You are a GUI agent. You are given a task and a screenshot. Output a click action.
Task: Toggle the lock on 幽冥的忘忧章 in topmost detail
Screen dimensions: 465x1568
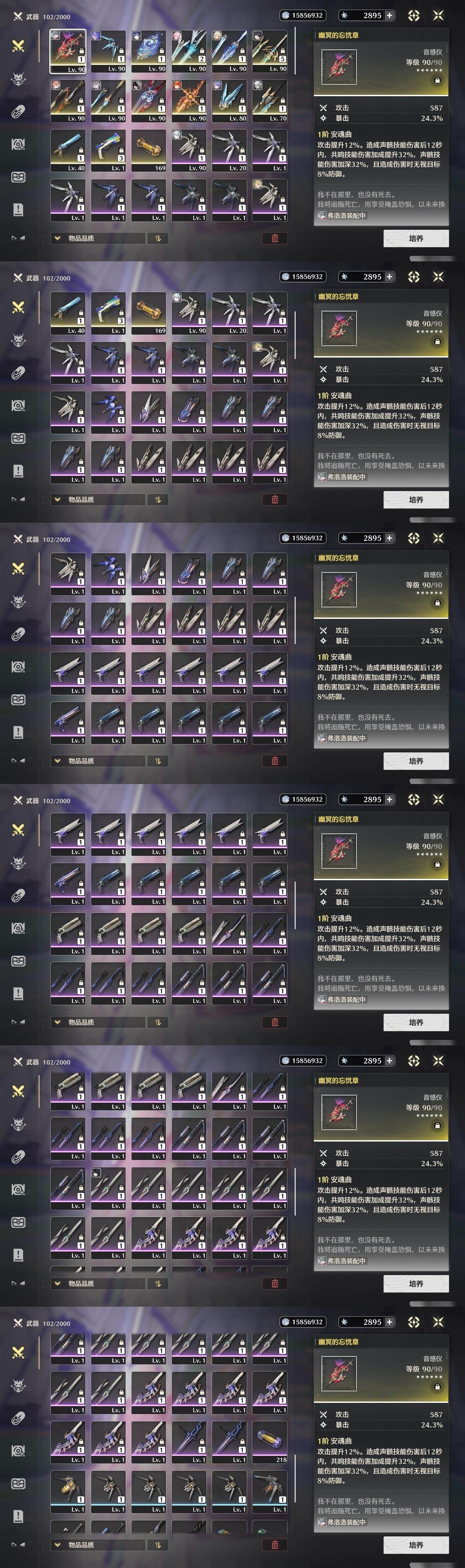[x=437, y=80]
